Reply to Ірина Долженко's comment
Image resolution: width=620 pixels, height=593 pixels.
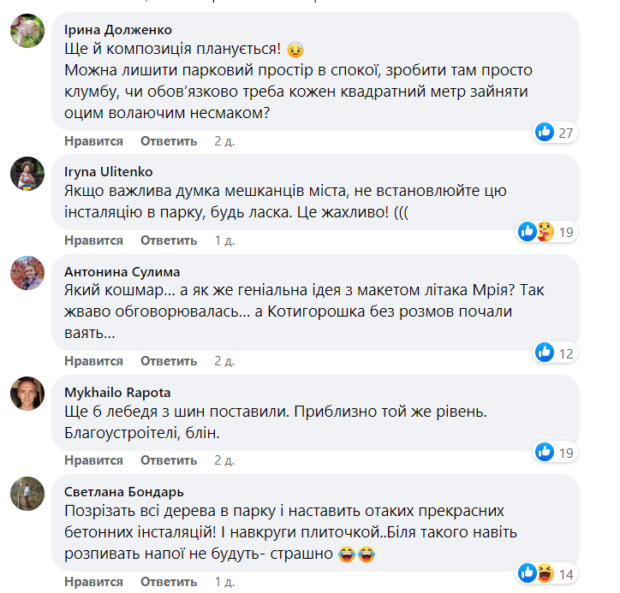tap(169, 141)
